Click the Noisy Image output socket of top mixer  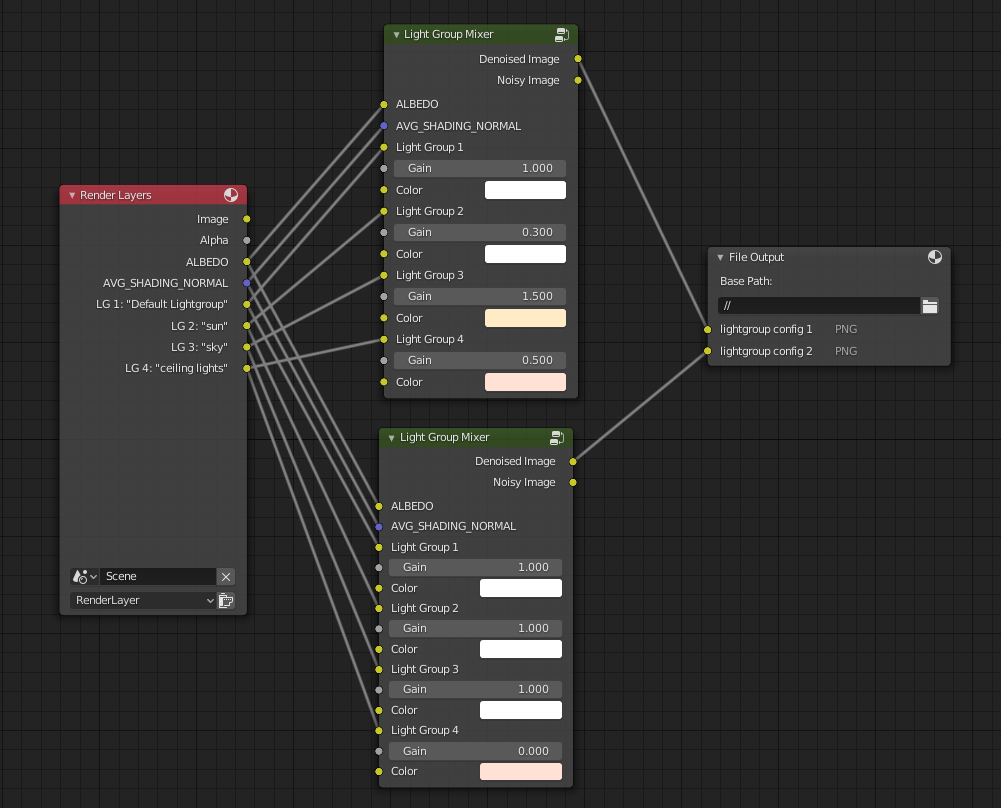click(x=578, y=80)
